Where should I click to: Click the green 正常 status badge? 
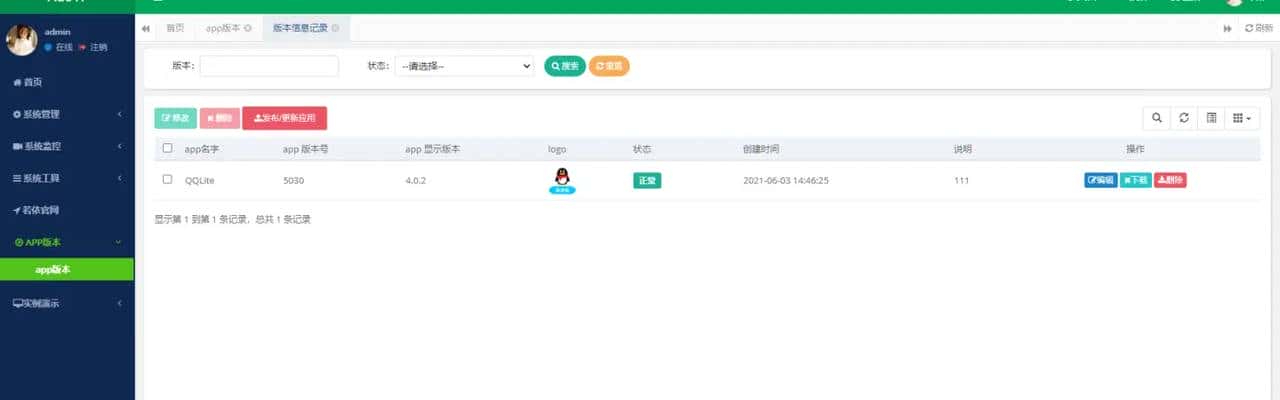point(647,181)
